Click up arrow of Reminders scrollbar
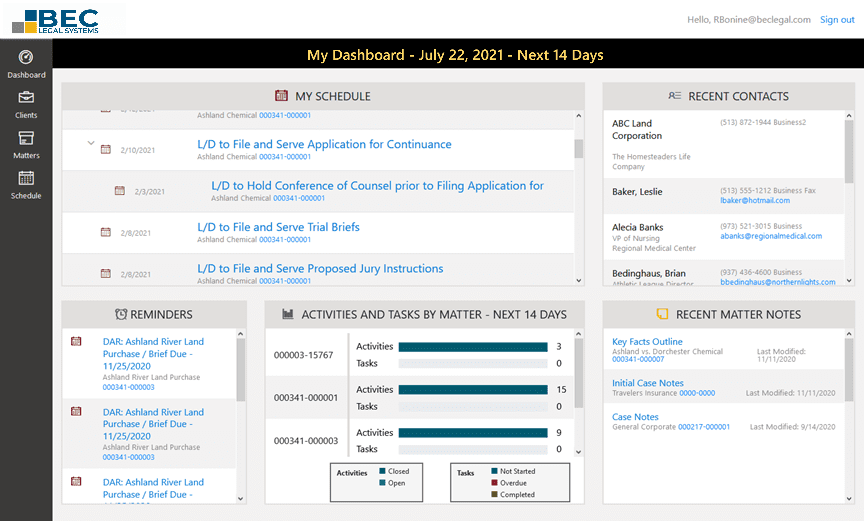Viewport: 864px width, 521px height. tap(240, 334)
